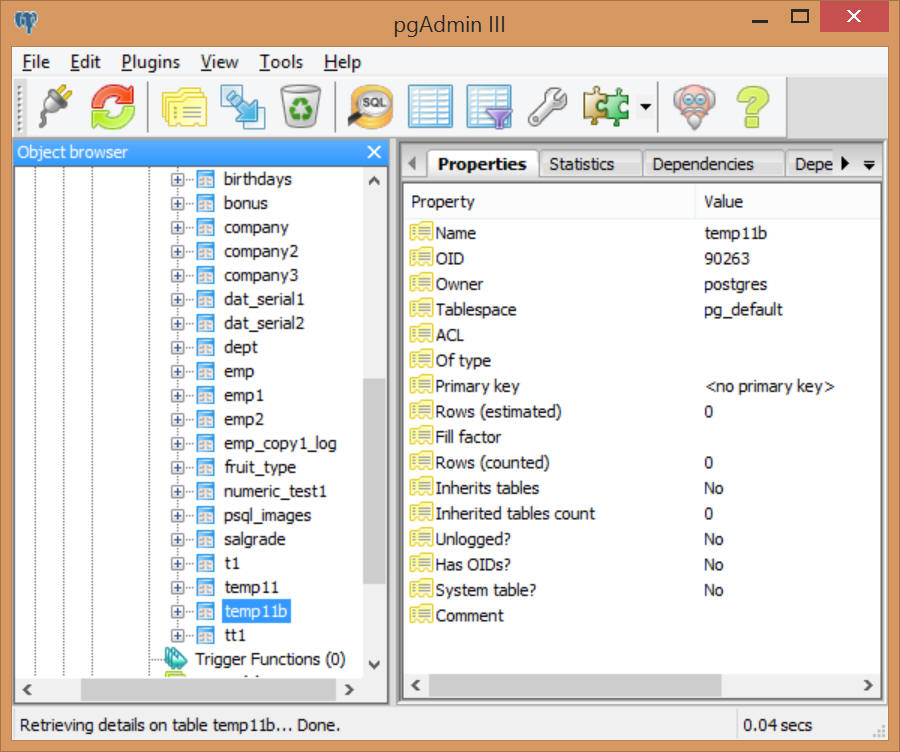Open SQL help question mark icon
900x752 pixels.
point(752,107)
